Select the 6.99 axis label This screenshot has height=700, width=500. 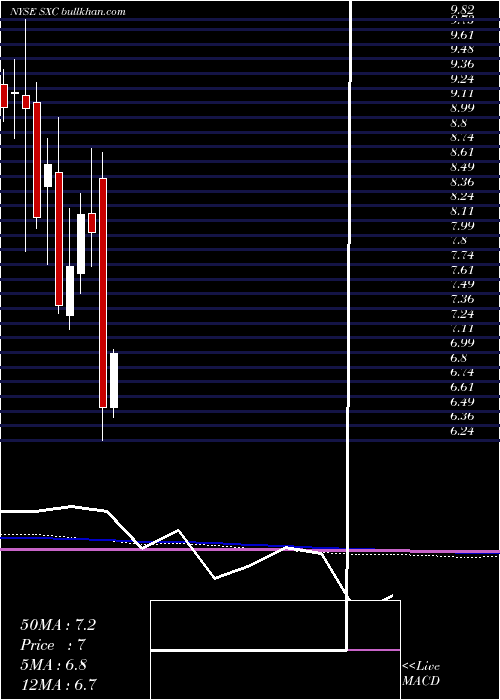pos(462,343)
